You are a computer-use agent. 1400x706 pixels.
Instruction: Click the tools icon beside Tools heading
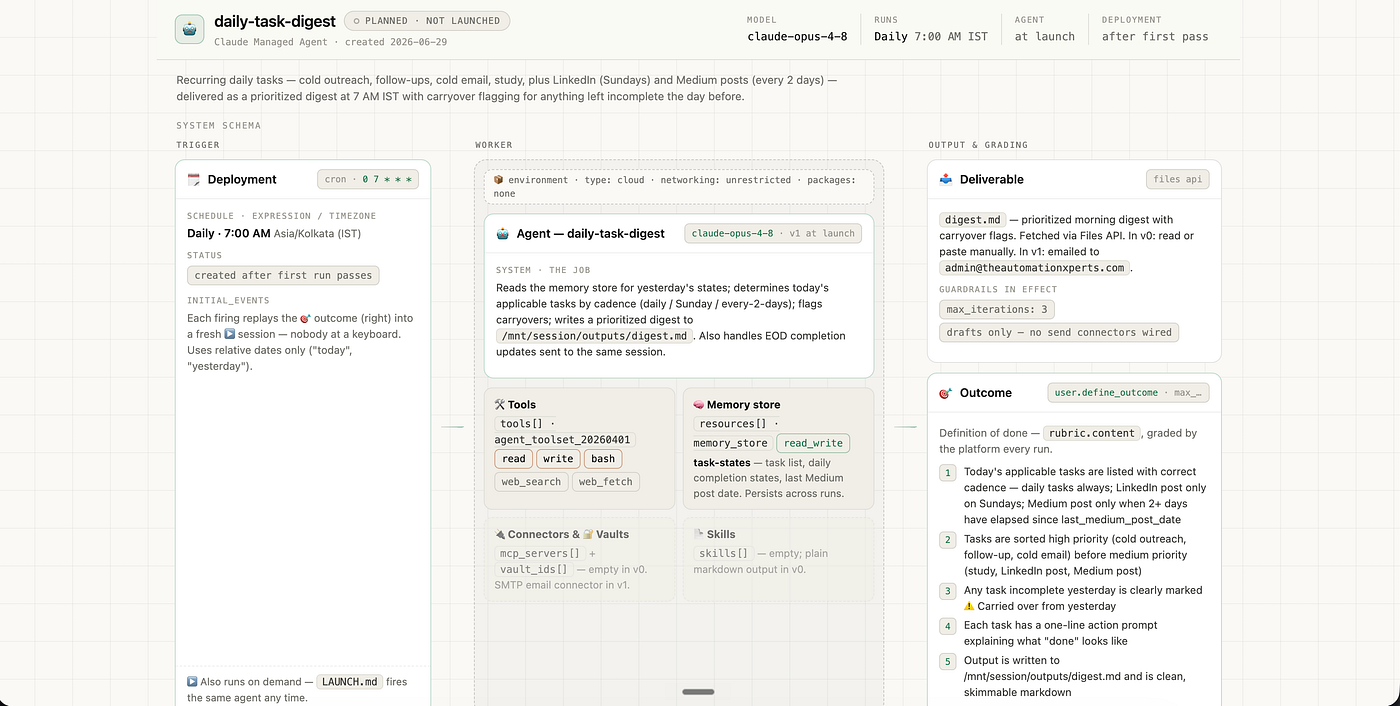500,405
